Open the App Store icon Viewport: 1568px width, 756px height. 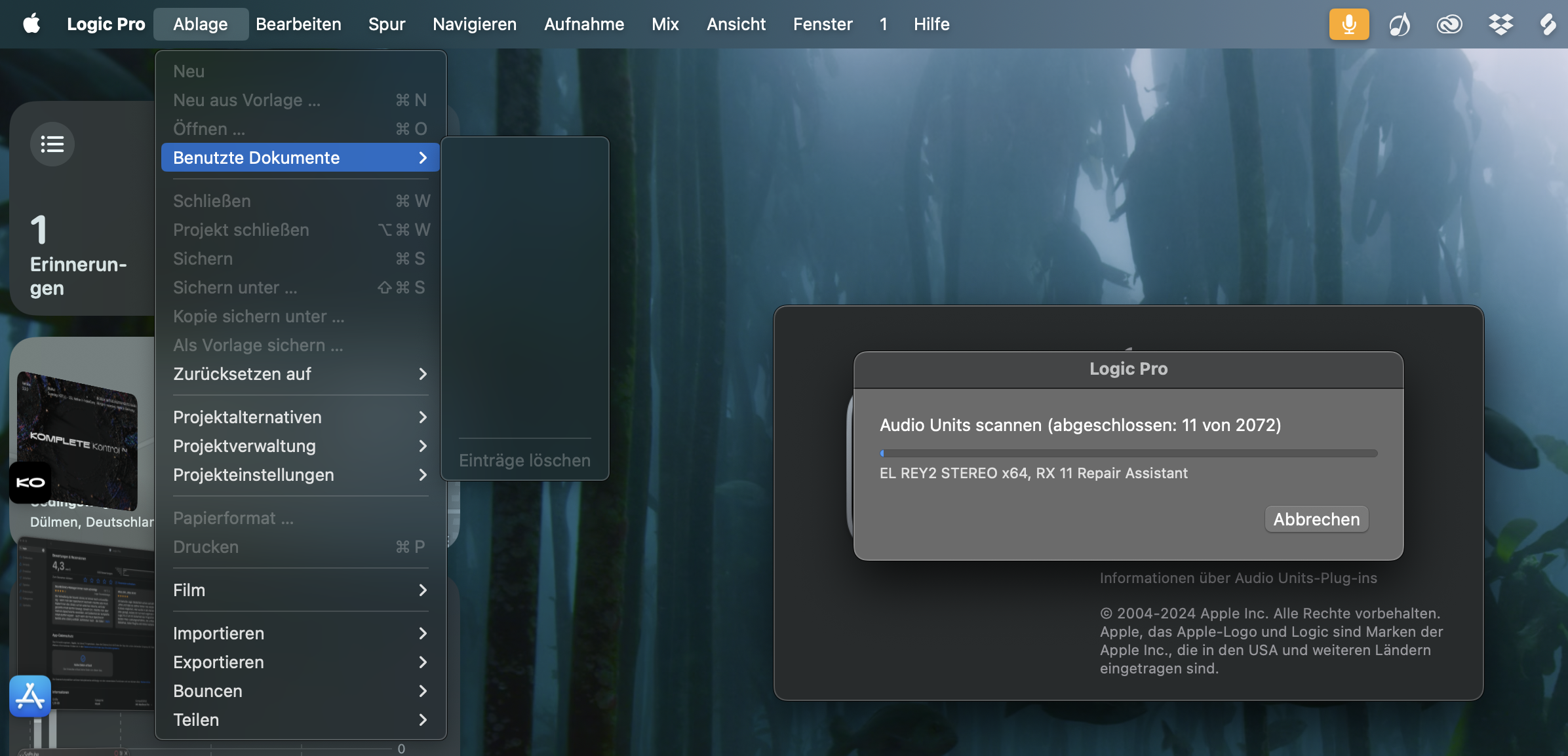[x=30, y=696]
